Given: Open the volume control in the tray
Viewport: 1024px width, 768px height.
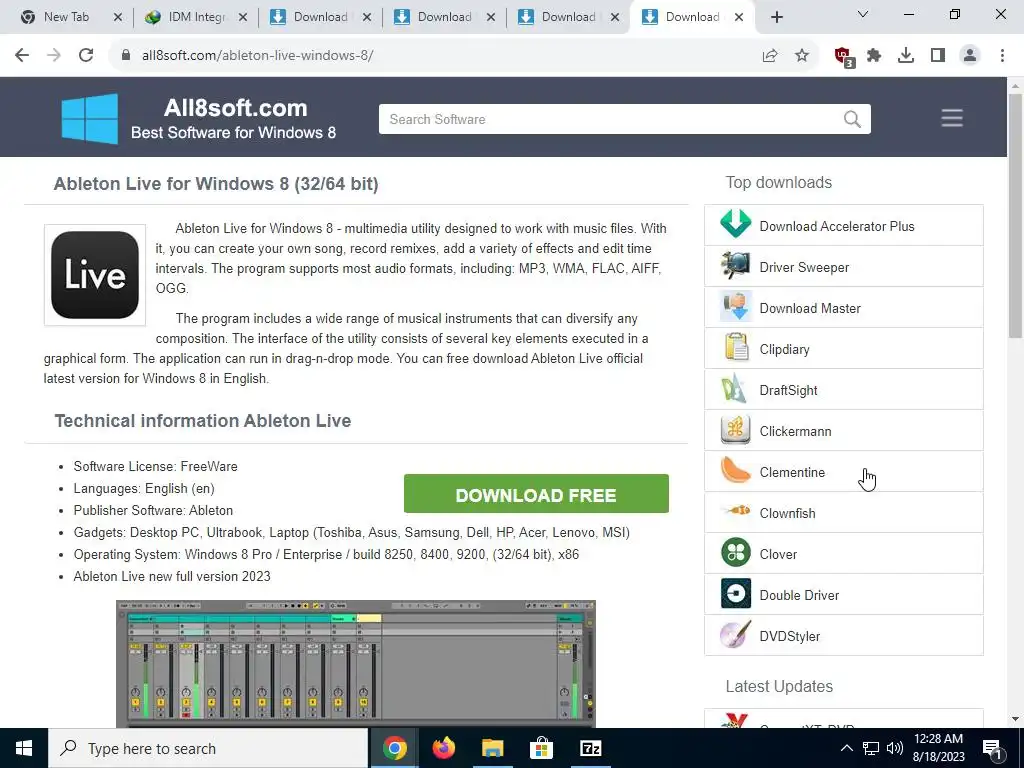Looking at the screenshot, I should [895, 748].
